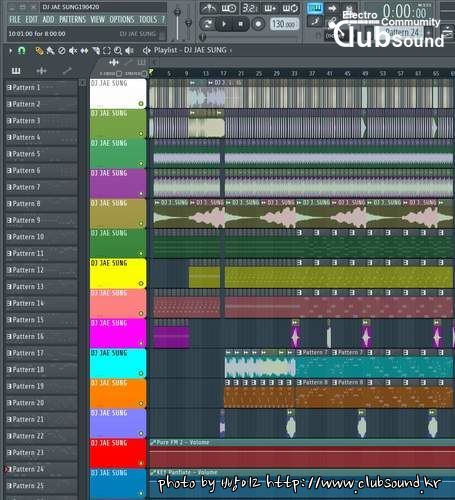
Task: Stop playback with the stop button
Action: click(240, 24)
